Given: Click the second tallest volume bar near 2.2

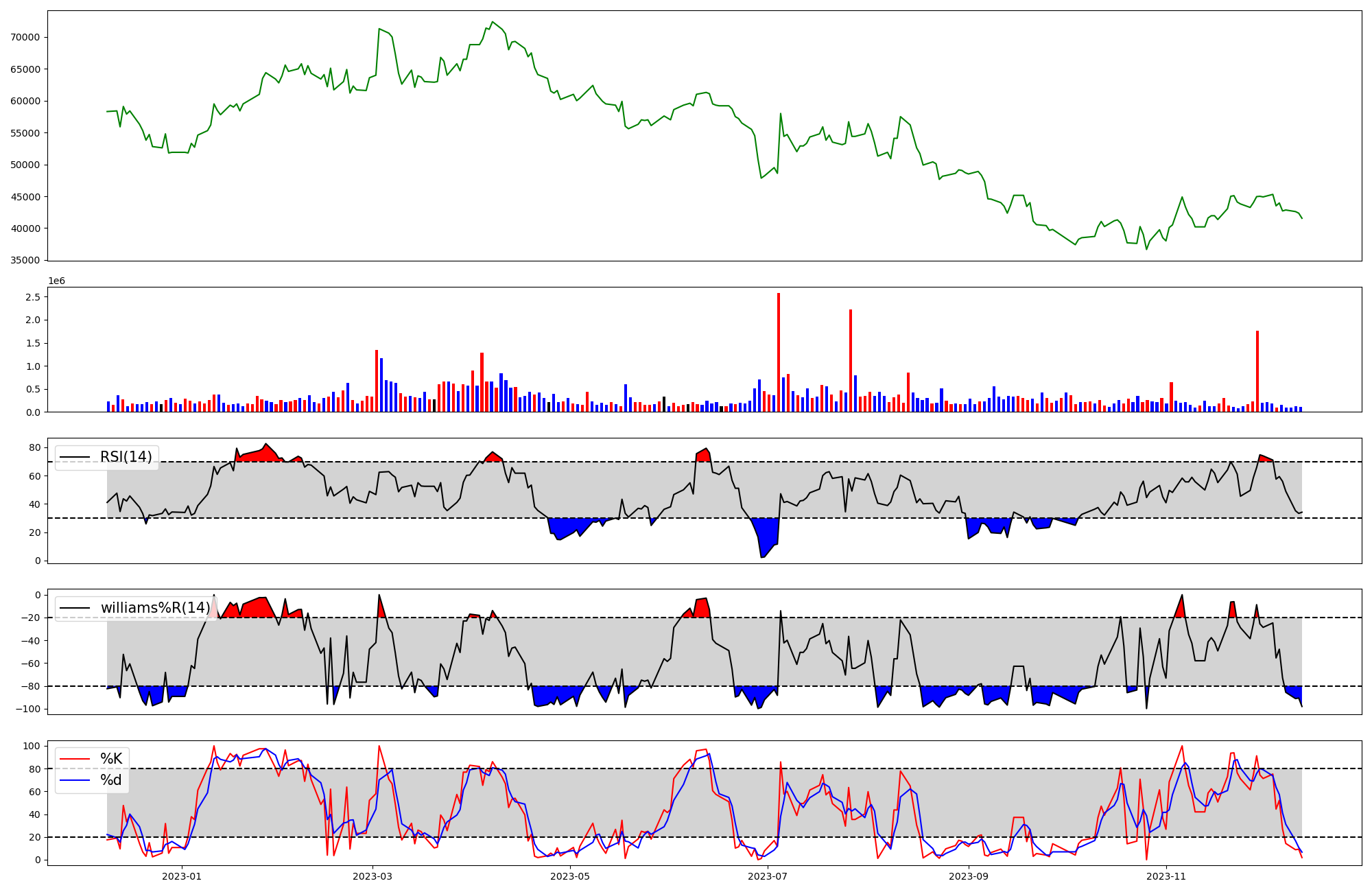Looking at the screenshot, I should 851,360.
